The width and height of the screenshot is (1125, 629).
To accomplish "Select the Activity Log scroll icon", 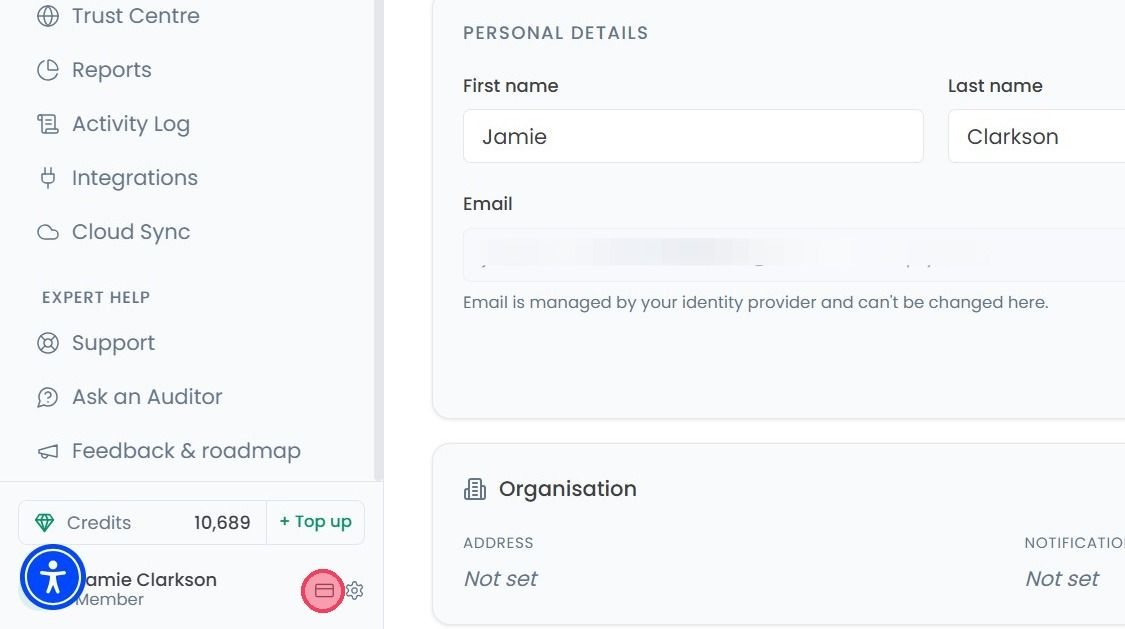I will pyautogui.click(x=48, y=124).
